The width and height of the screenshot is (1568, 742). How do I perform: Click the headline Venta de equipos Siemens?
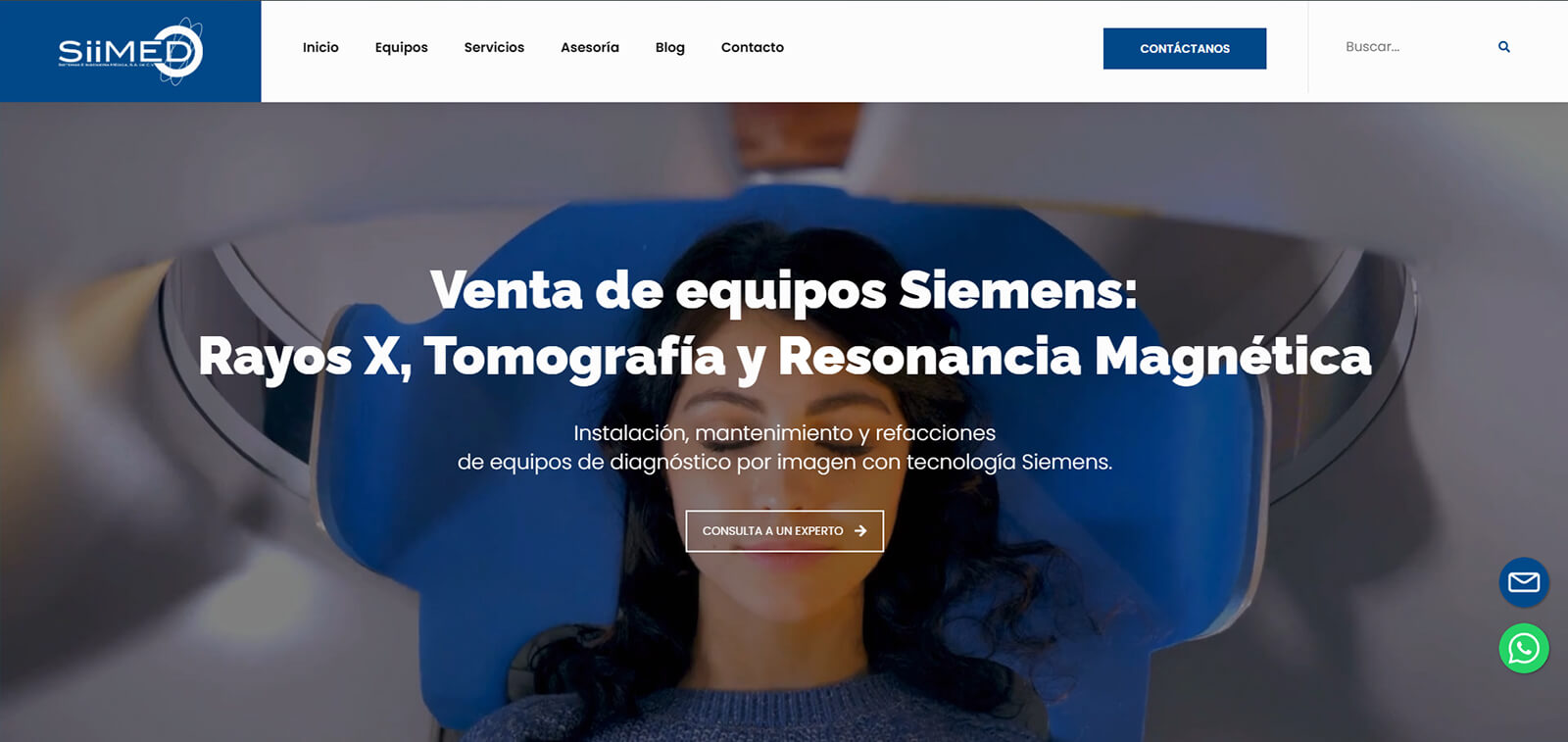(x=784, y=290)
